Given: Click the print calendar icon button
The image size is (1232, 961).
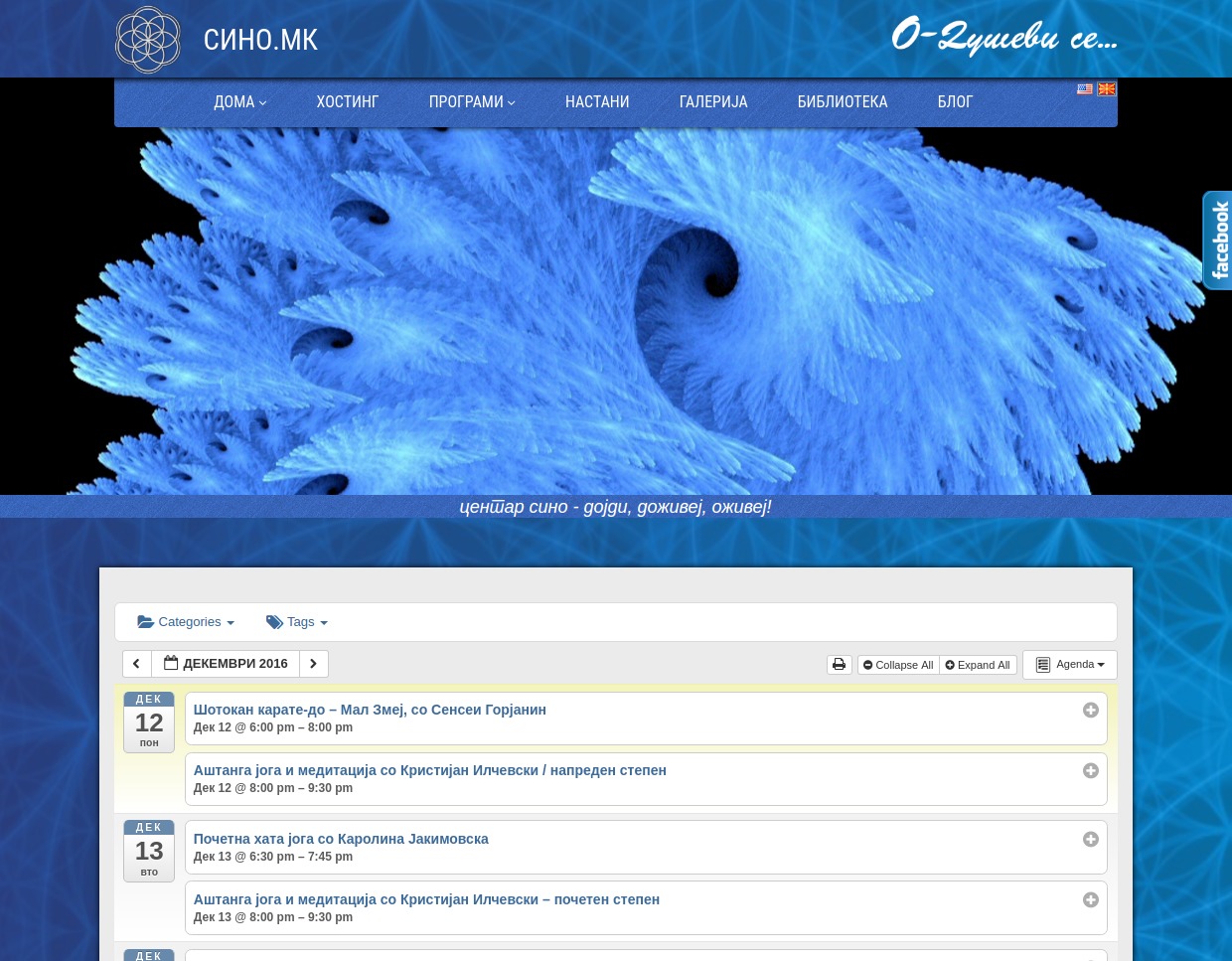Looking at the screenshot, I should 839,665.
